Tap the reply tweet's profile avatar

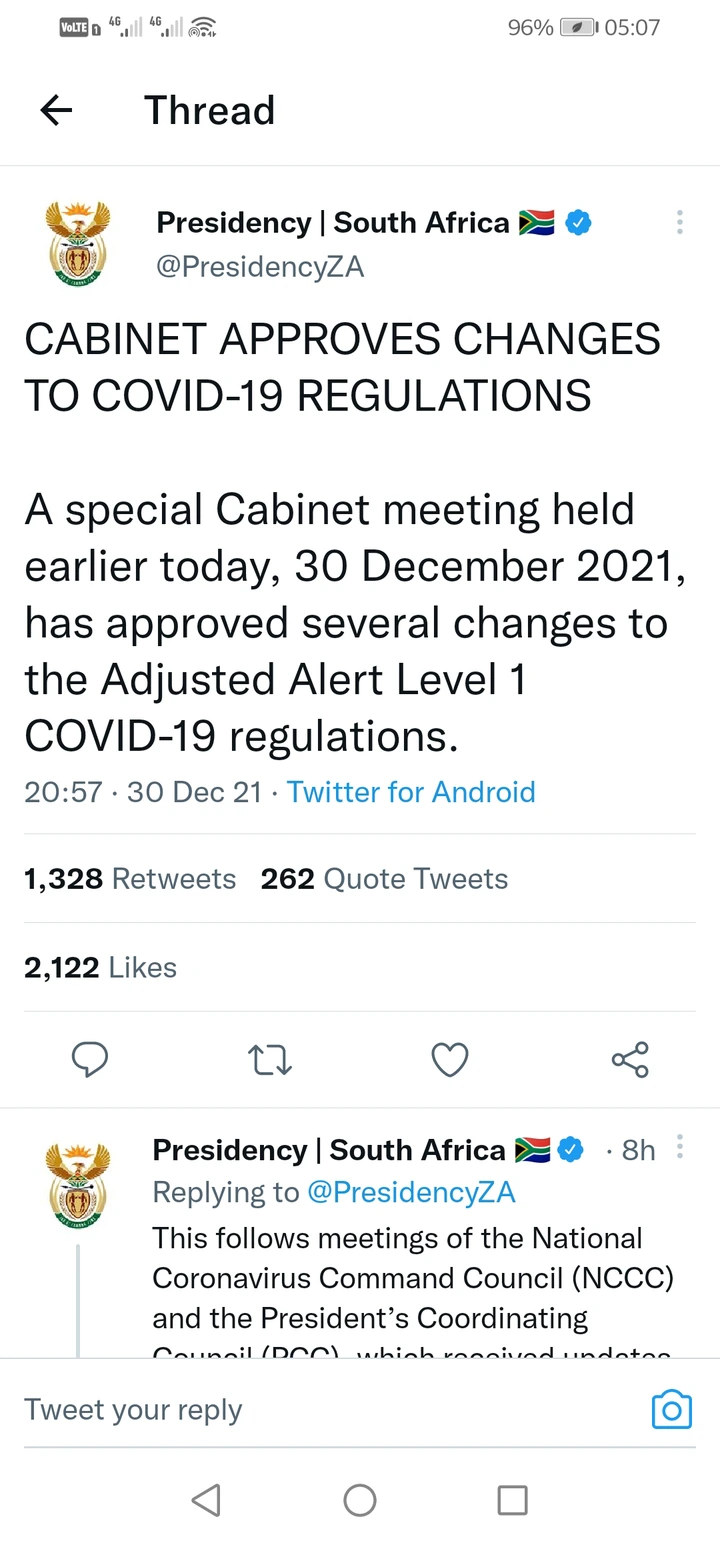78,1187
